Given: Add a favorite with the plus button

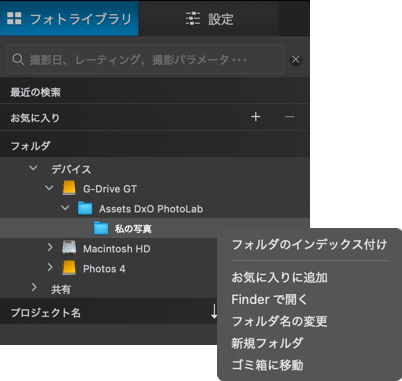Looking at the screenshot, I should tap(256, 117).
